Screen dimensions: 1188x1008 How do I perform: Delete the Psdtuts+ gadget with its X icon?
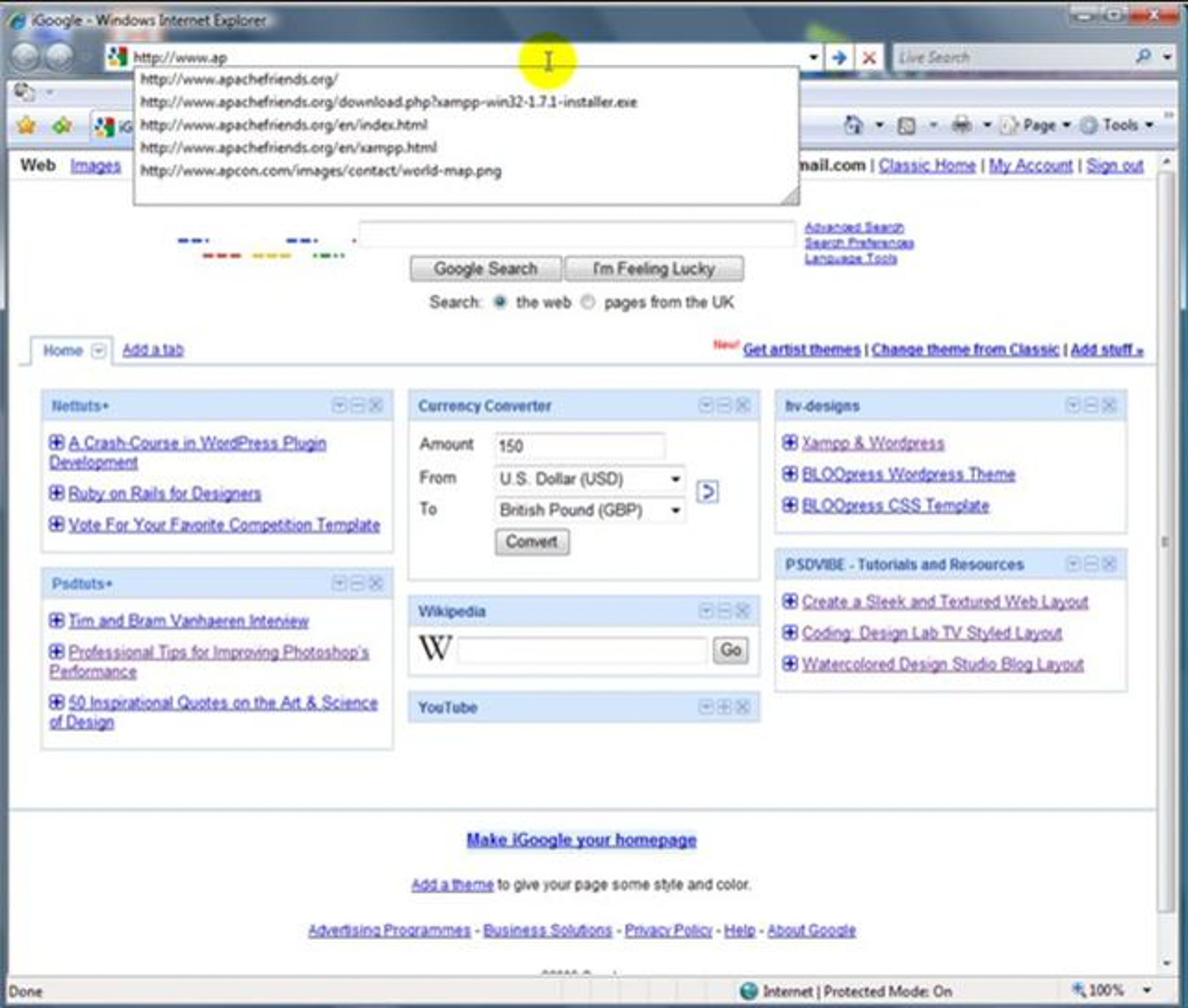tap(376, 583)
